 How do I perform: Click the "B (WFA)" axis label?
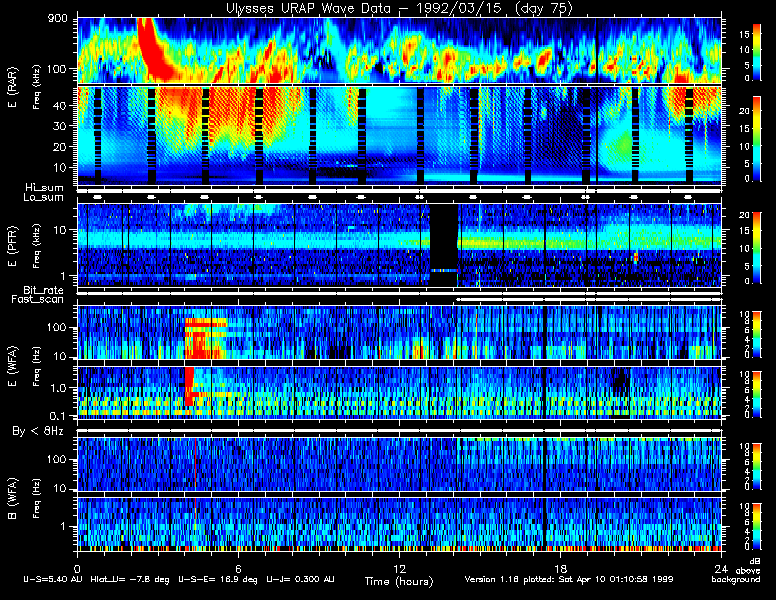point(12,498)
